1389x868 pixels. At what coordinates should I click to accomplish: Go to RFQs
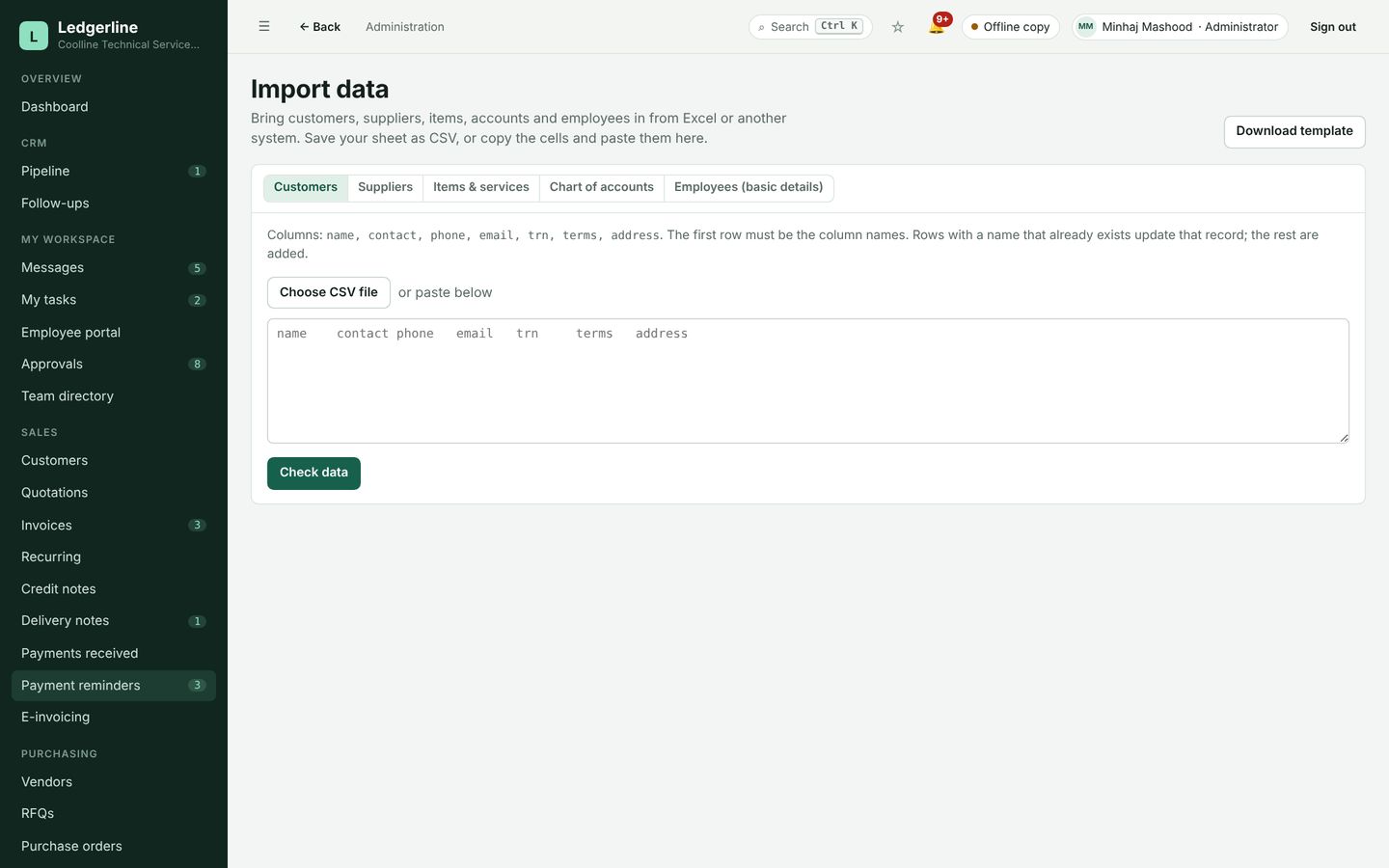tap(114, 814)
